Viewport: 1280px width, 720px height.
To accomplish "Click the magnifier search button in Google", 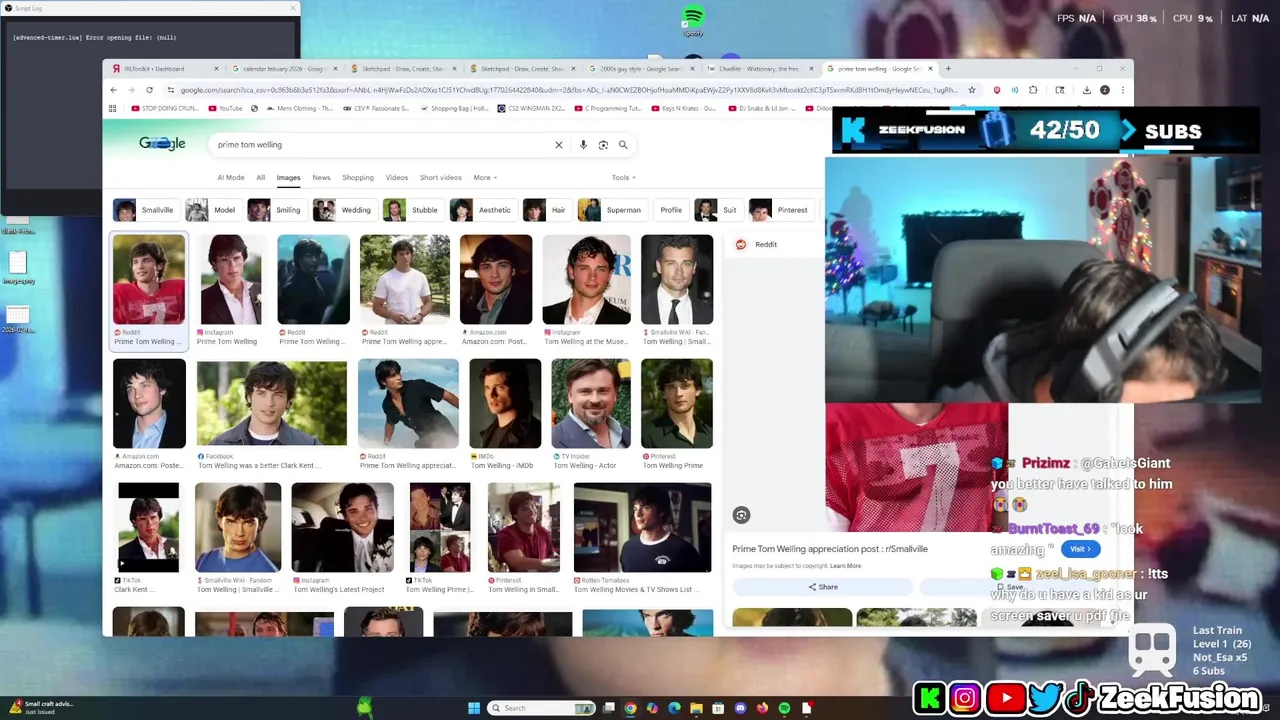I will pyautogui.click(x=623, y=145).
